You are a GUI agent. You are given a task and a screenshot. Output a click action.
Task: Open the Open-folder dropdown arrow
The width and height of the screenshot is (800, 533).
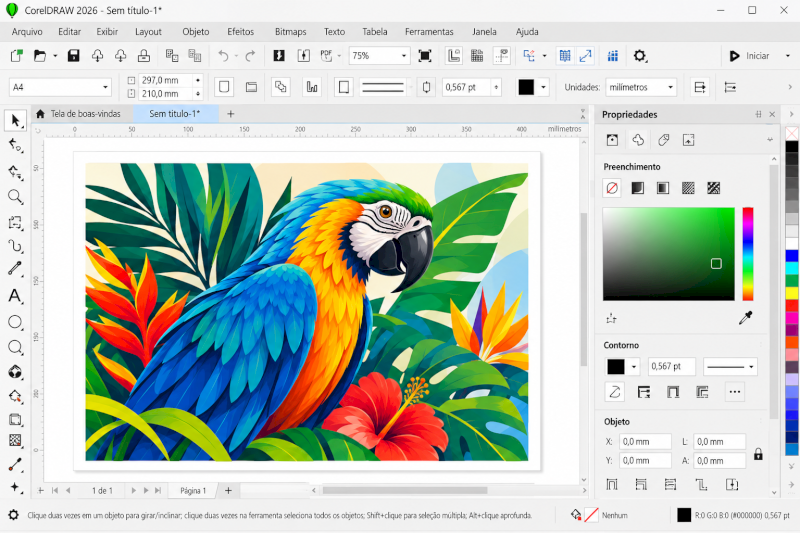(55, 56)
